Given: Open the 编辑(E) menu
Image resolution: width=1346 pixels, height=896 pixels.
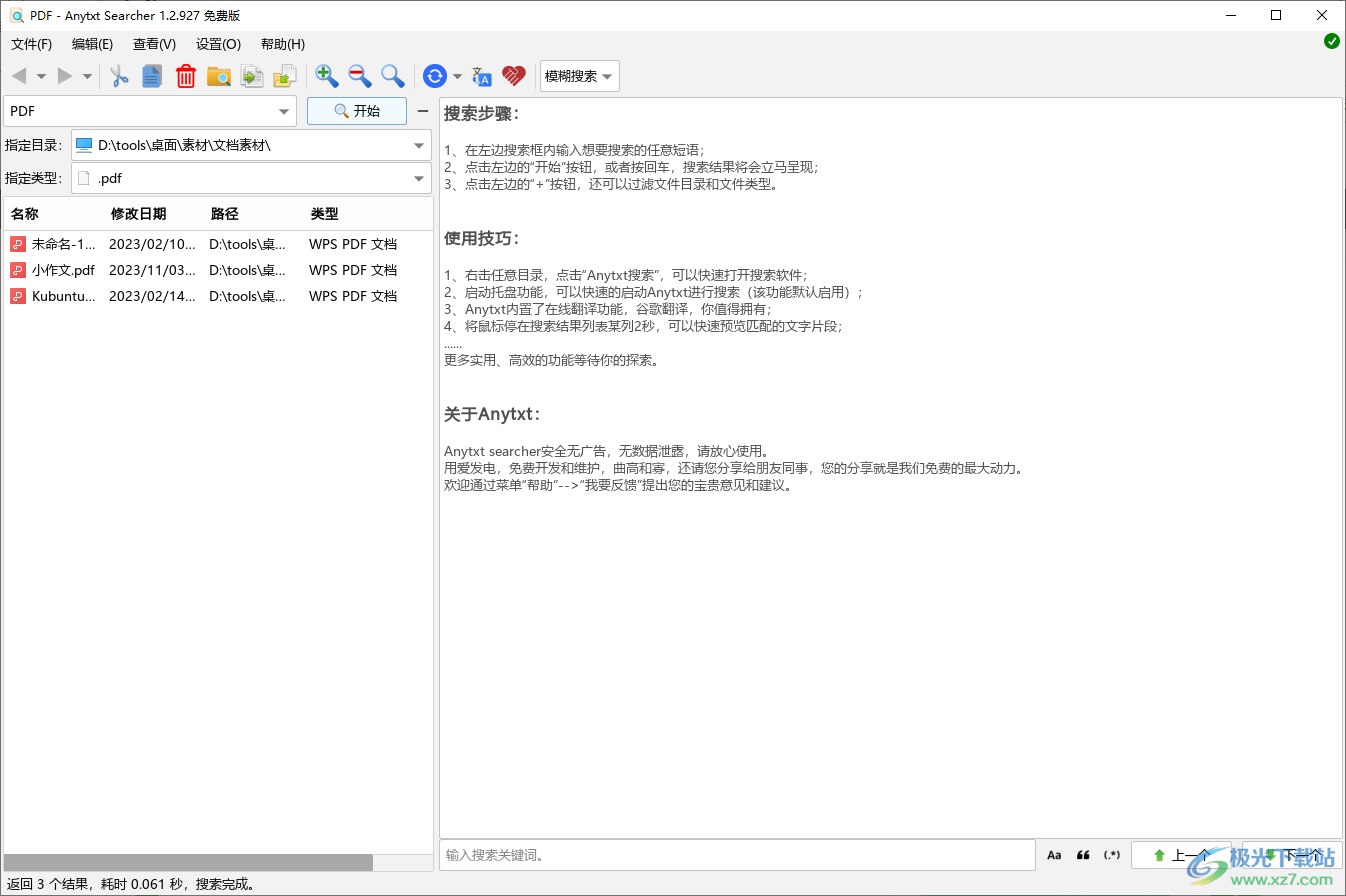Looking at the screenshot, I should click(92, 44).
